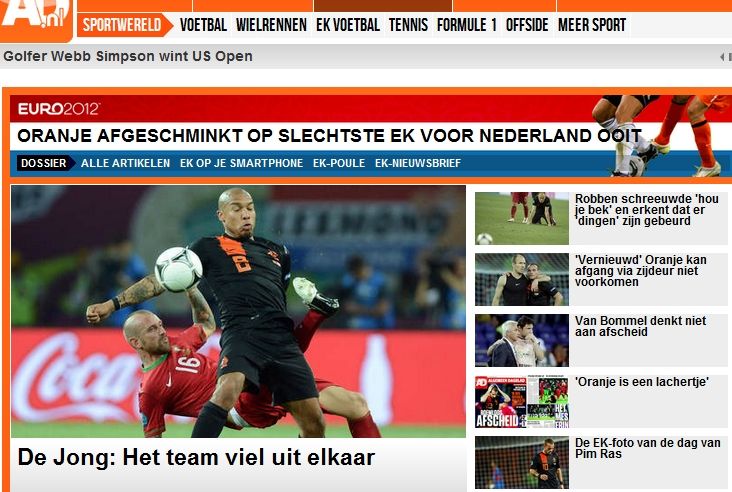Select EK Voetbal in navigation
Viewport: 732px width, 492px height.
(x=348, y=25)
